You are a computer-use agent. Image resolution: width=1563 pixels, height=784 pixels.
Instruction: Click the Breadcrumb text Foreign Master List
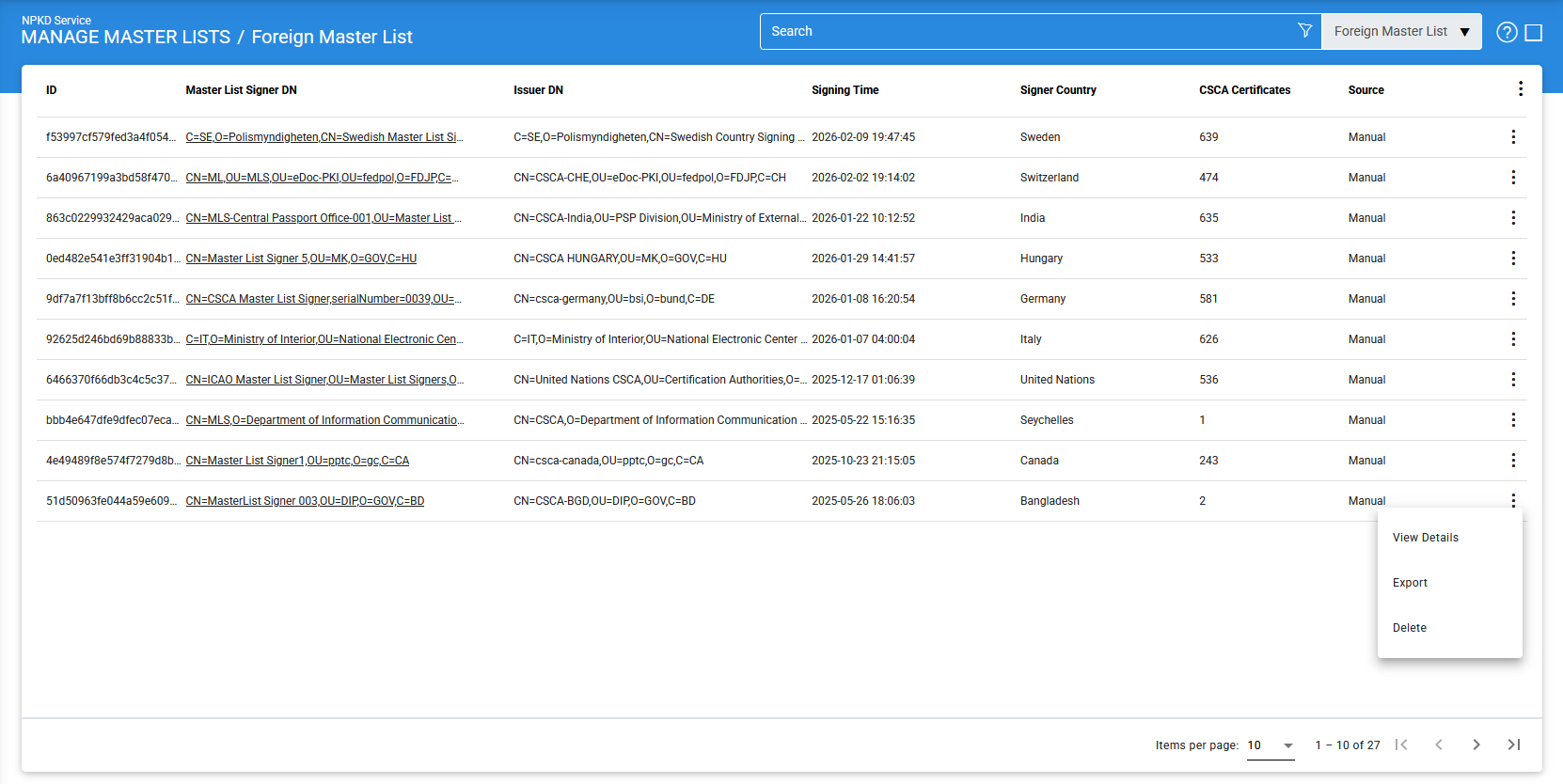click(332, 37)
